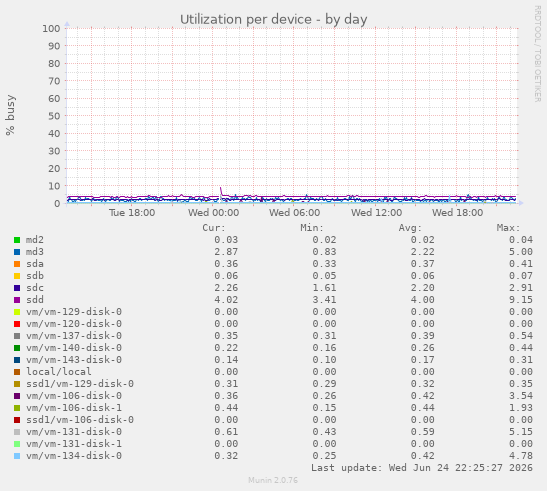
Task: Click the sdc legend label
Action: [x=35, y=288]
